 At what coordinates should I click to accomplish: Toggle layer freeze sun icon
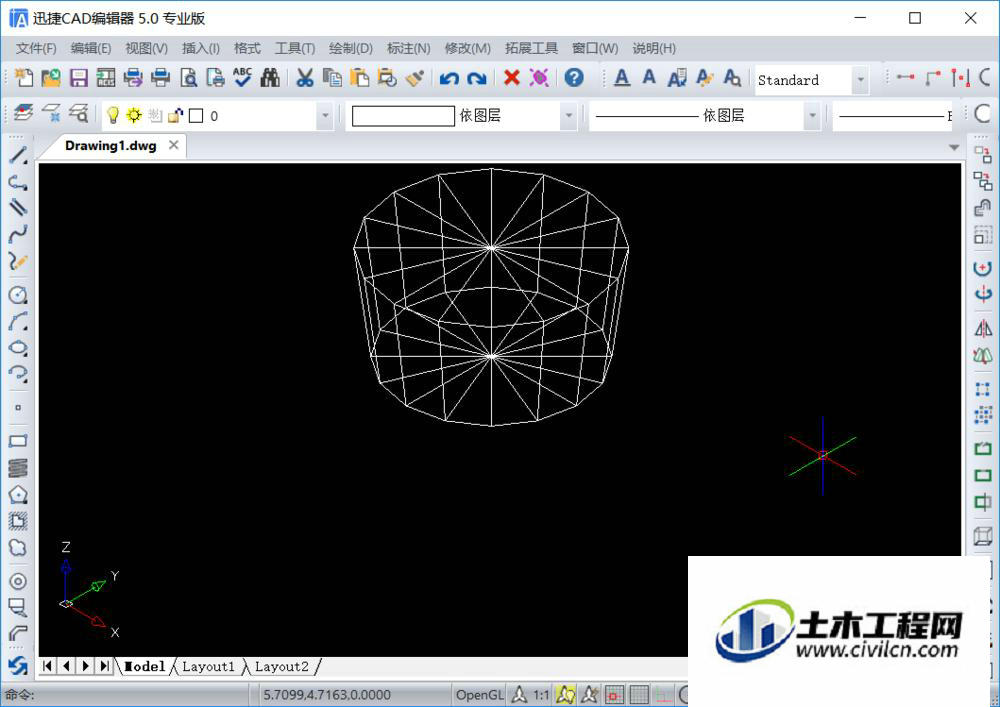[134, 115]
